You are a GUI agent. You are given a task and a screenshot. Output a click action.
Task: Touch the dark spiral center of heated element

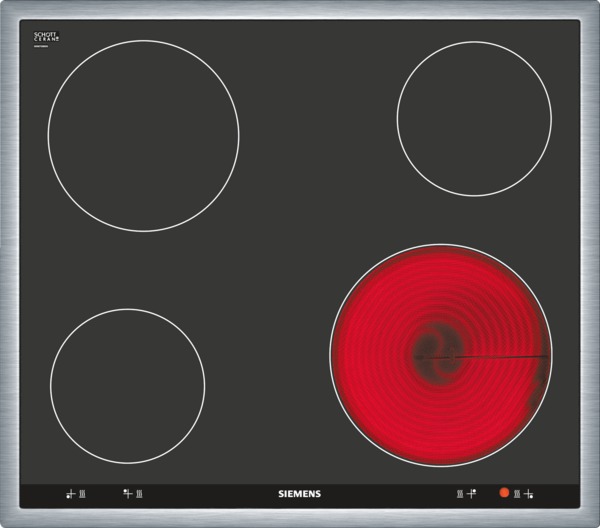point(437,350)
